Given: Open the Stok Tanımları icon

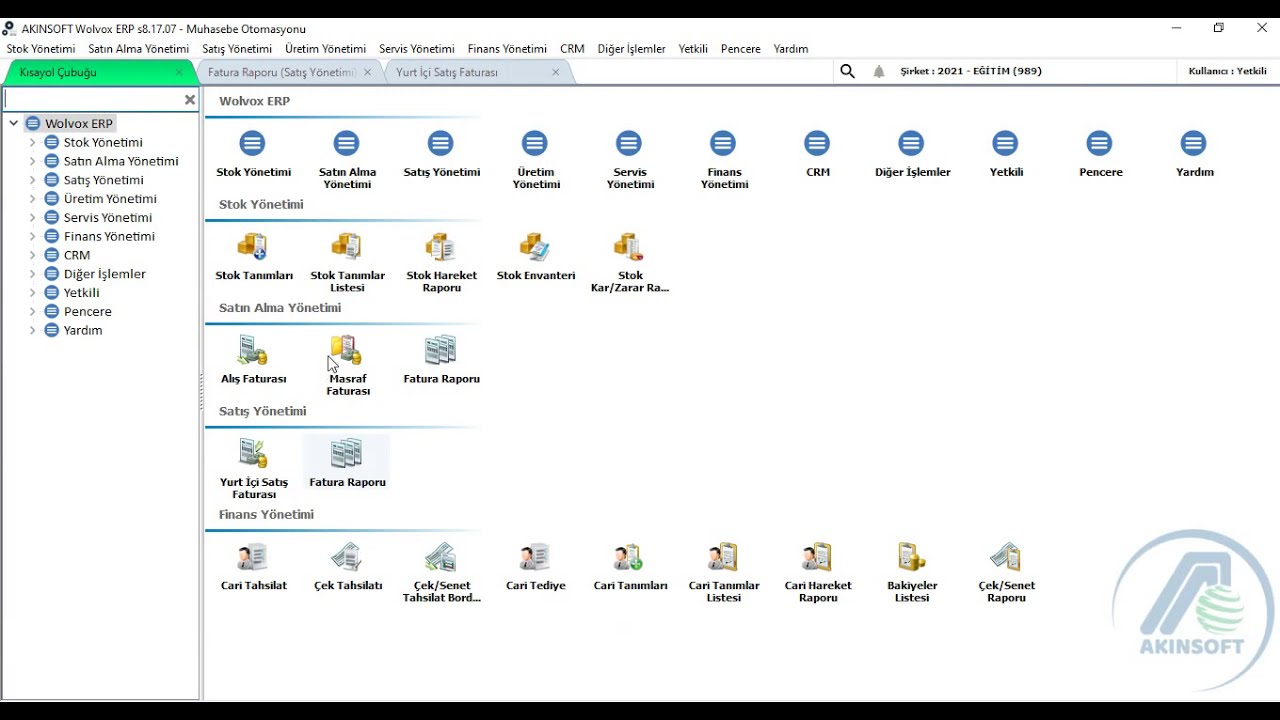Looking at the screenshot, I should (x=253, y=247).
